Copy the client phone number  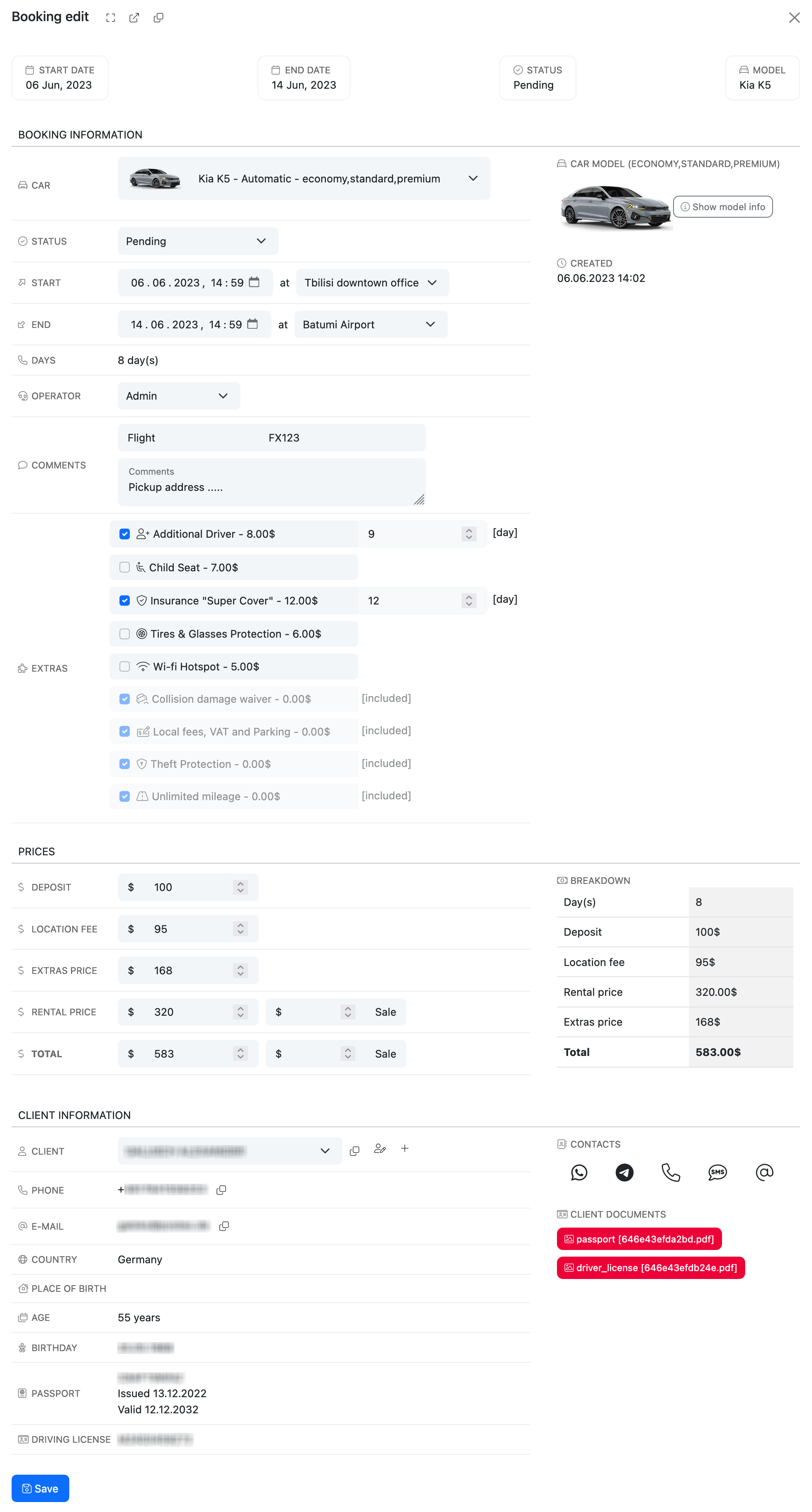tap(221, 1190)
